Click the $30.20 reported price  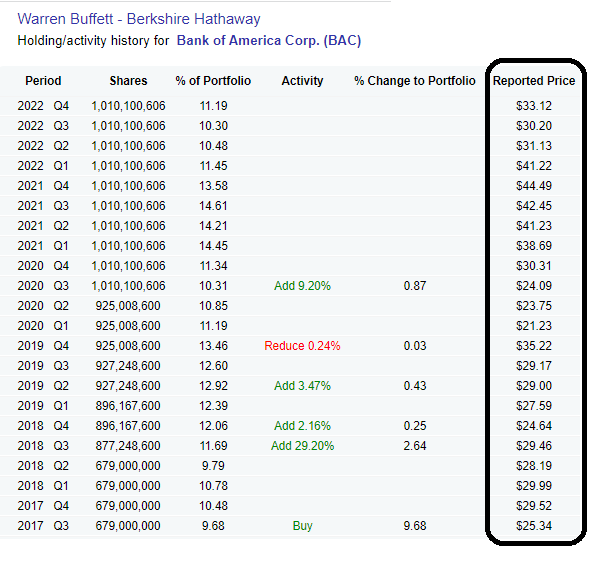pos(534,126)
